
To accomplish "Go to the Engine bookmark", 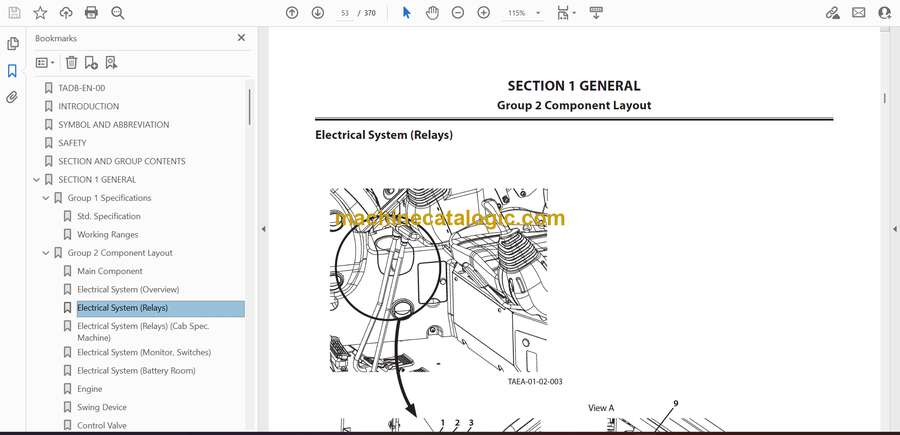I will [90, 389].
